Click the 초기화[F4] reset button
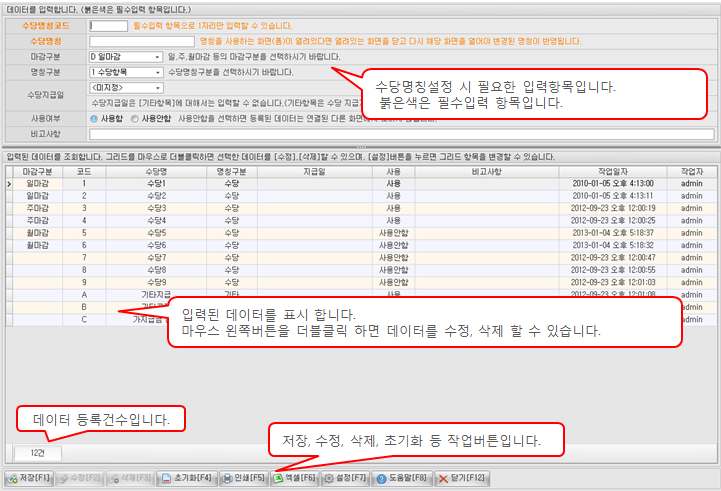Screen dimensions: 721x491 tap(187, 478)
